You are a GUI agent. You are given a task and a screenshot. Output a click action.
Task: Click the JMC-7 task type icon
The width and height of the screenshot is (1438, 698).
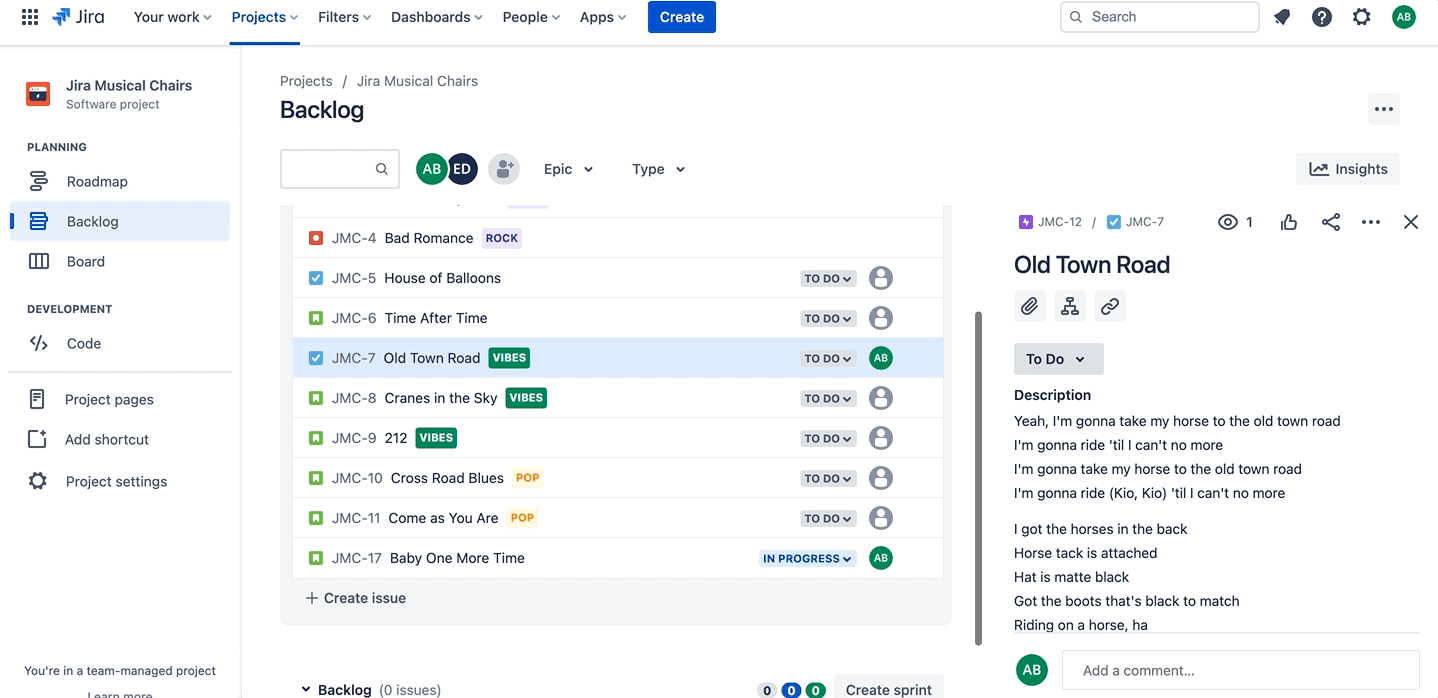pos(316,358)
